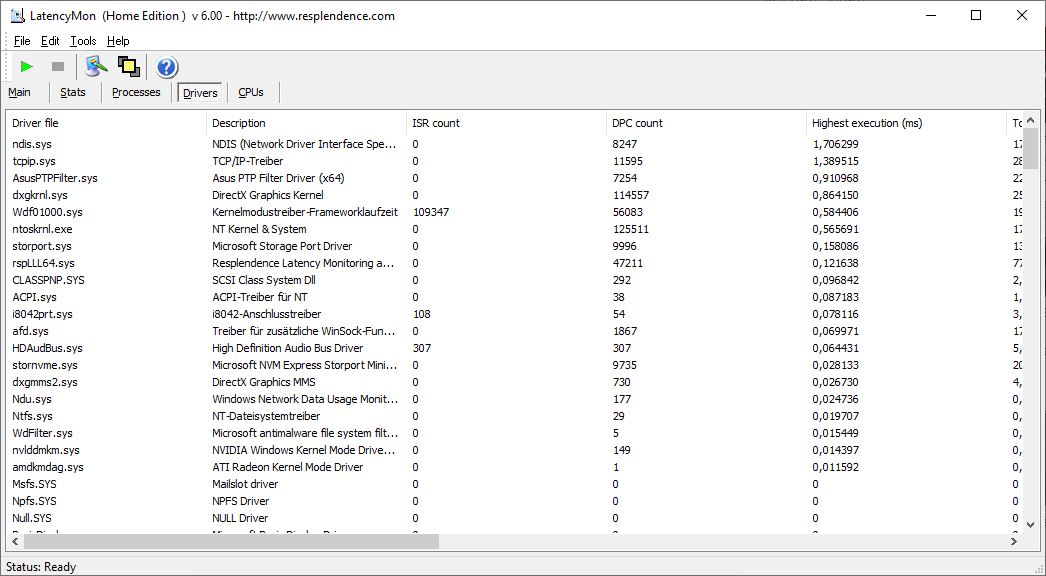Click the magnifier analysis toolbar icon
Viewport: 1046px width, 576px height.
coord(96,67)
